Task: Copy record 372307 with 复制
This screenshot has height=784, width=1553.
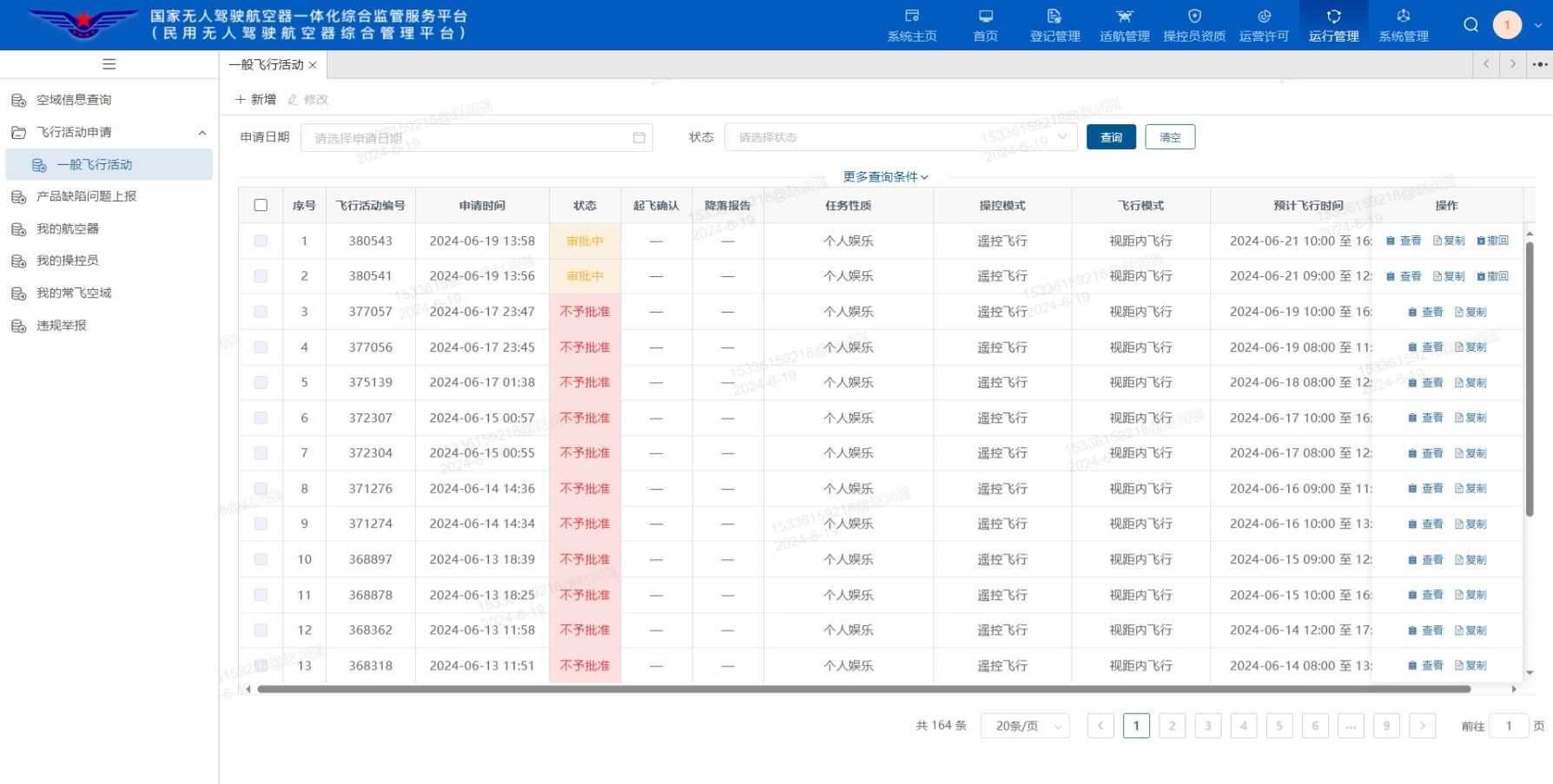Action: tap(1470, 418)
